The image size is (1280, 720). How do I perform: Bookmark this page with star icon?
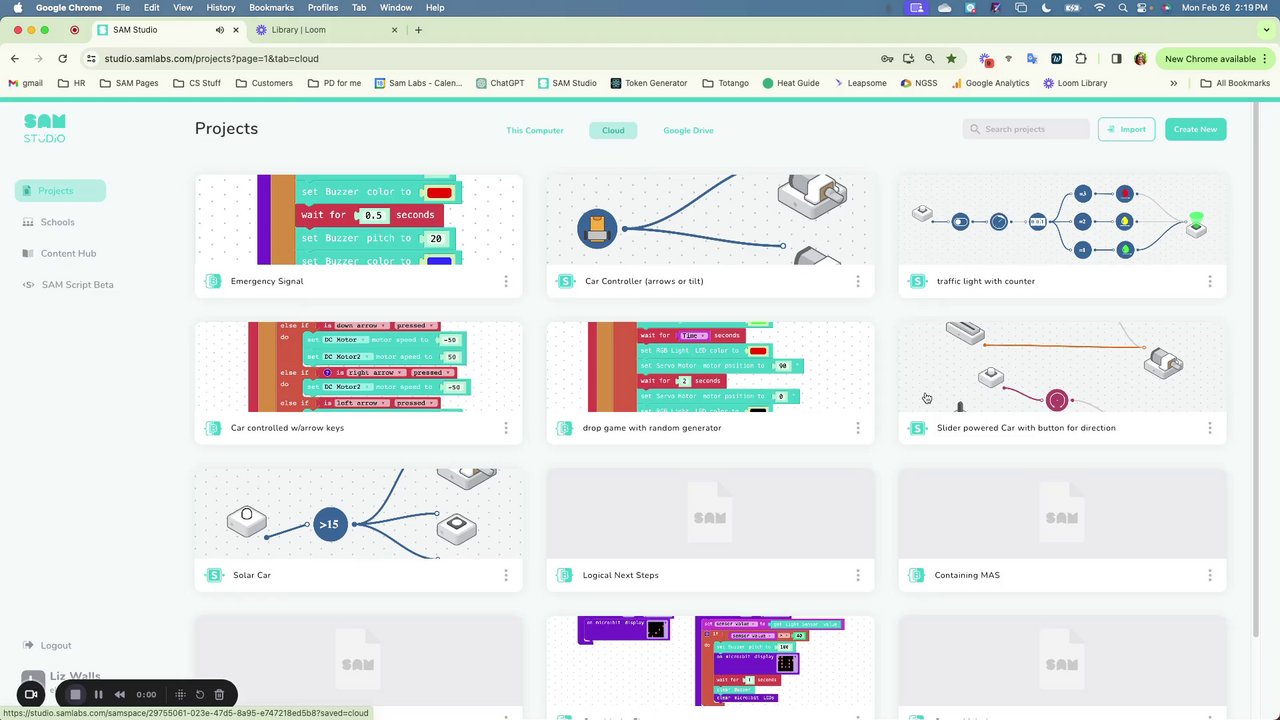(x=951, y=59)
